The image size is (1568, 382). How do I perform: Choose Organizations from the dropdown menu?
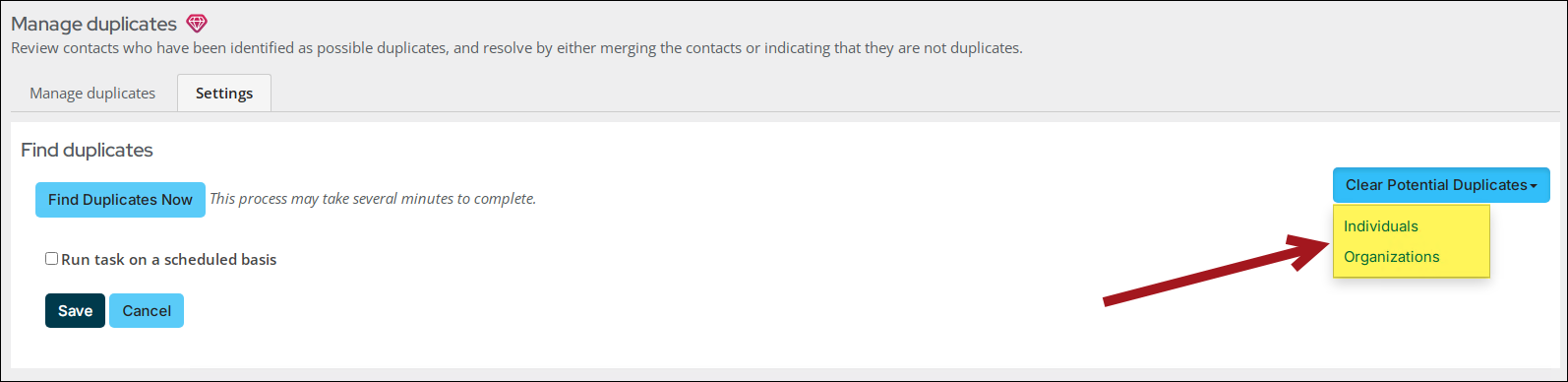coord(1392,257)
